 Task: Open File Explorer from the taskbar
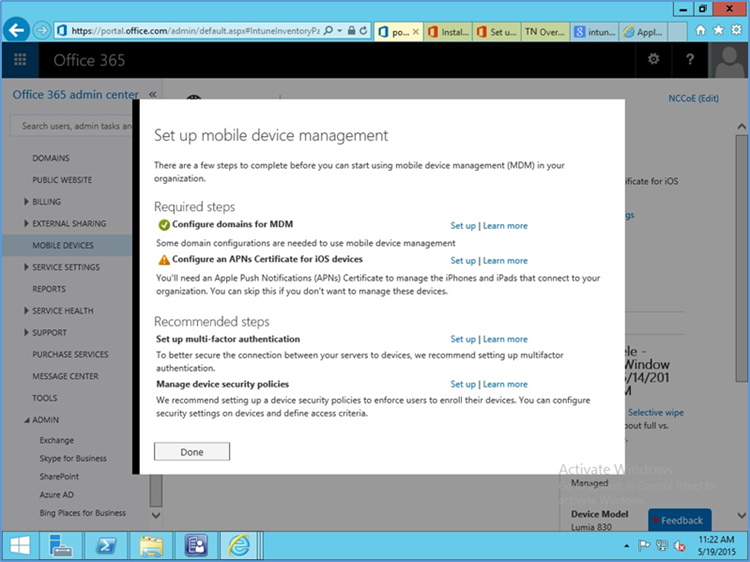[151, 545]
